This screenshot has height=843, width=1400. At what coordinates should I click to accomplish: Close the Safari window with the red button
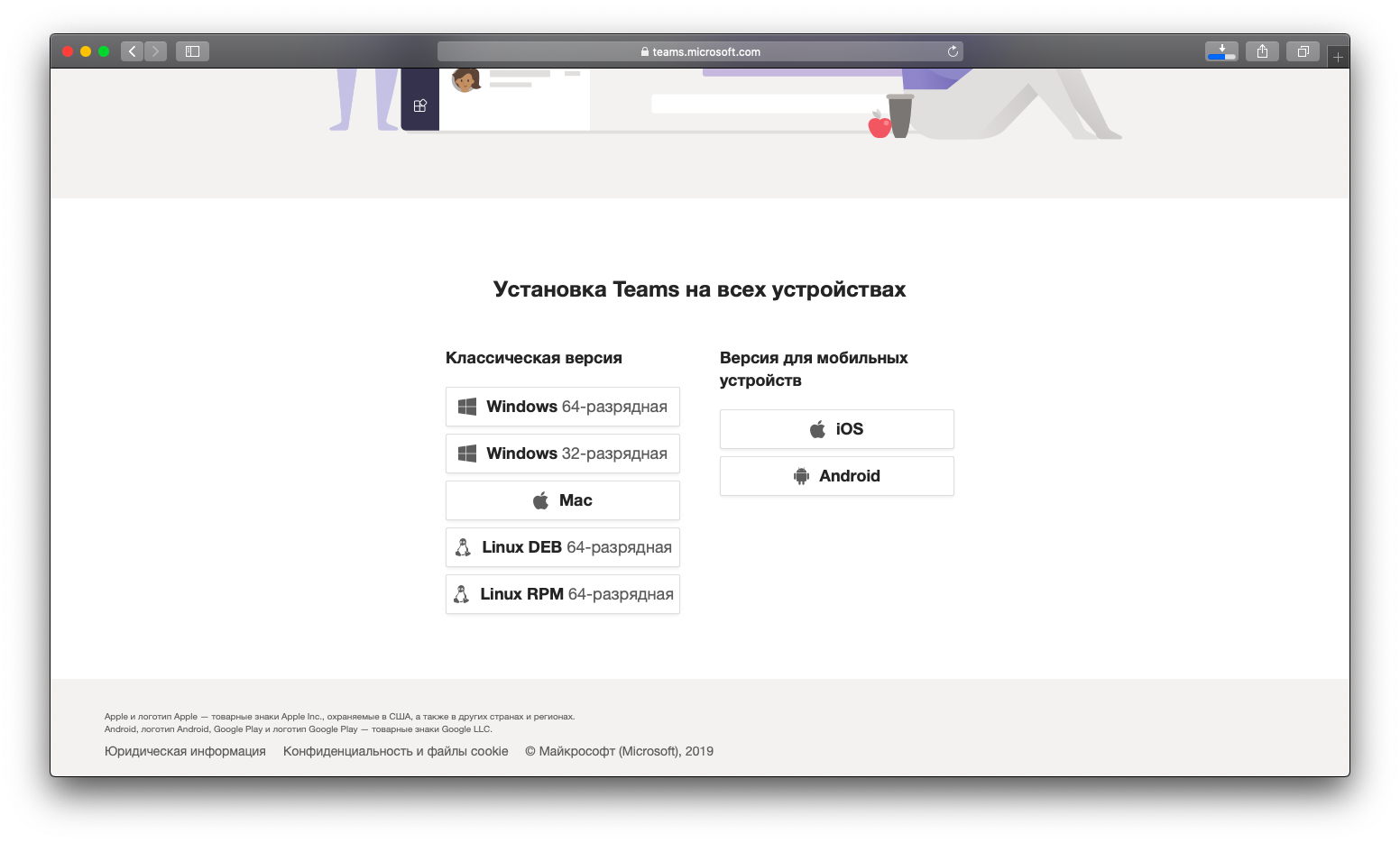point(68,51)
